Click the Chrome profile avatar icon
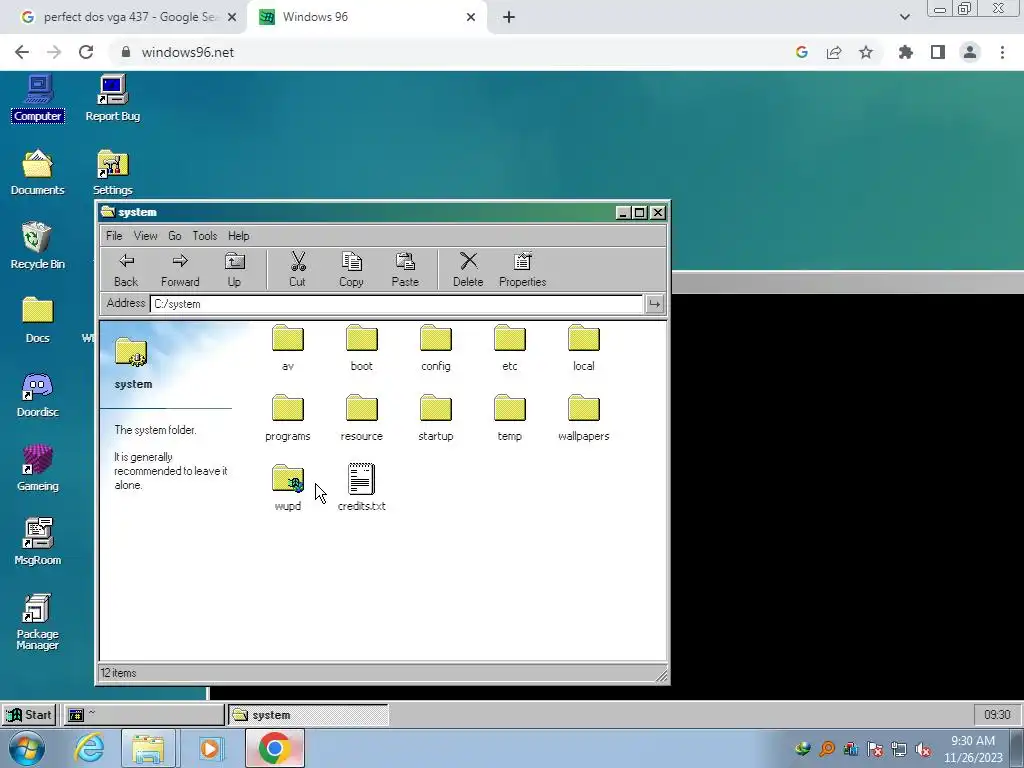This screenshot has width=1024, height=768. pos(970,52)
